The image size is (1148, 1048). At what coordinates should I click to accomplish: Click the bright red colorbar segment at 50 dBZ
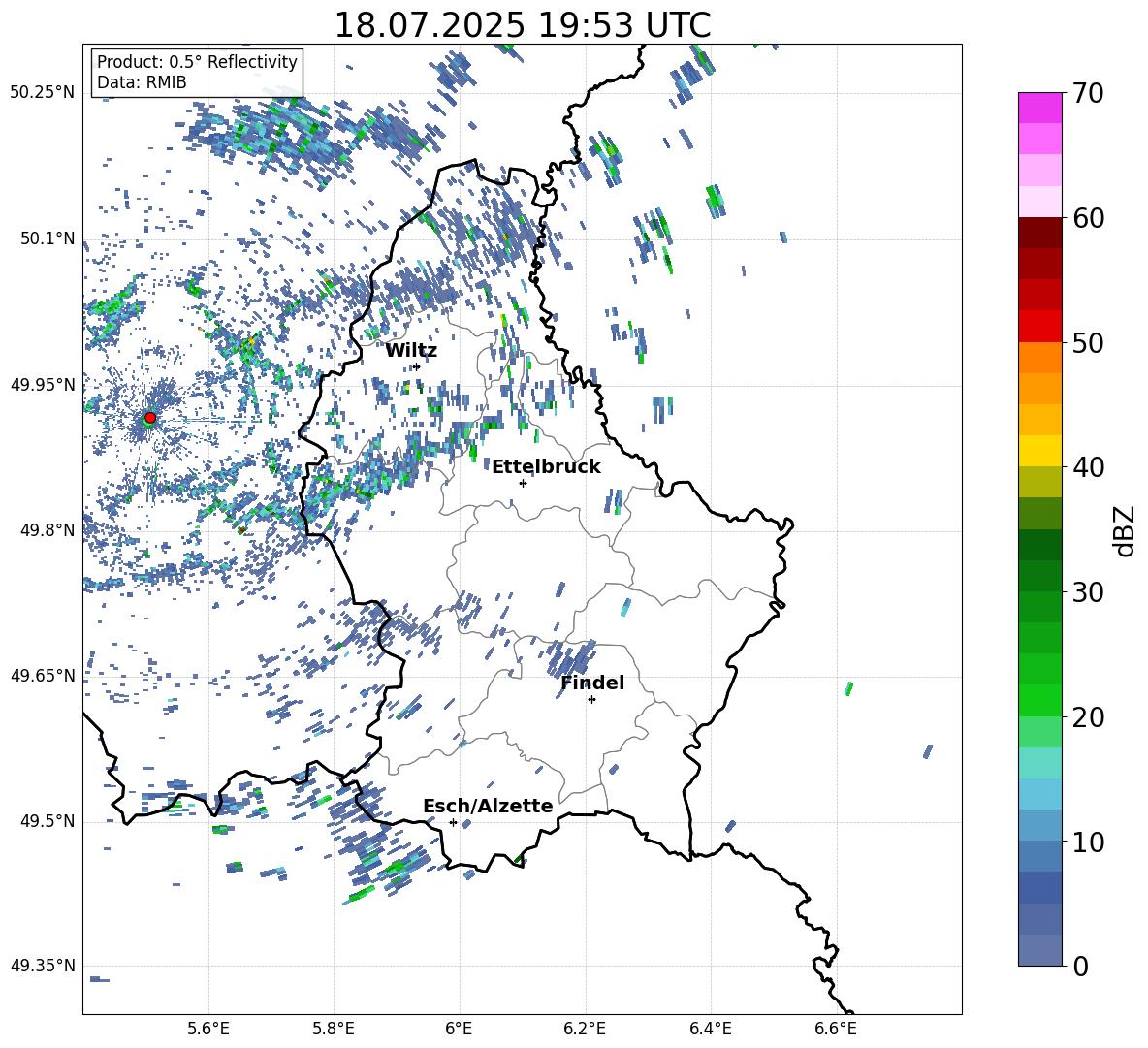(x=1039, y=327)
